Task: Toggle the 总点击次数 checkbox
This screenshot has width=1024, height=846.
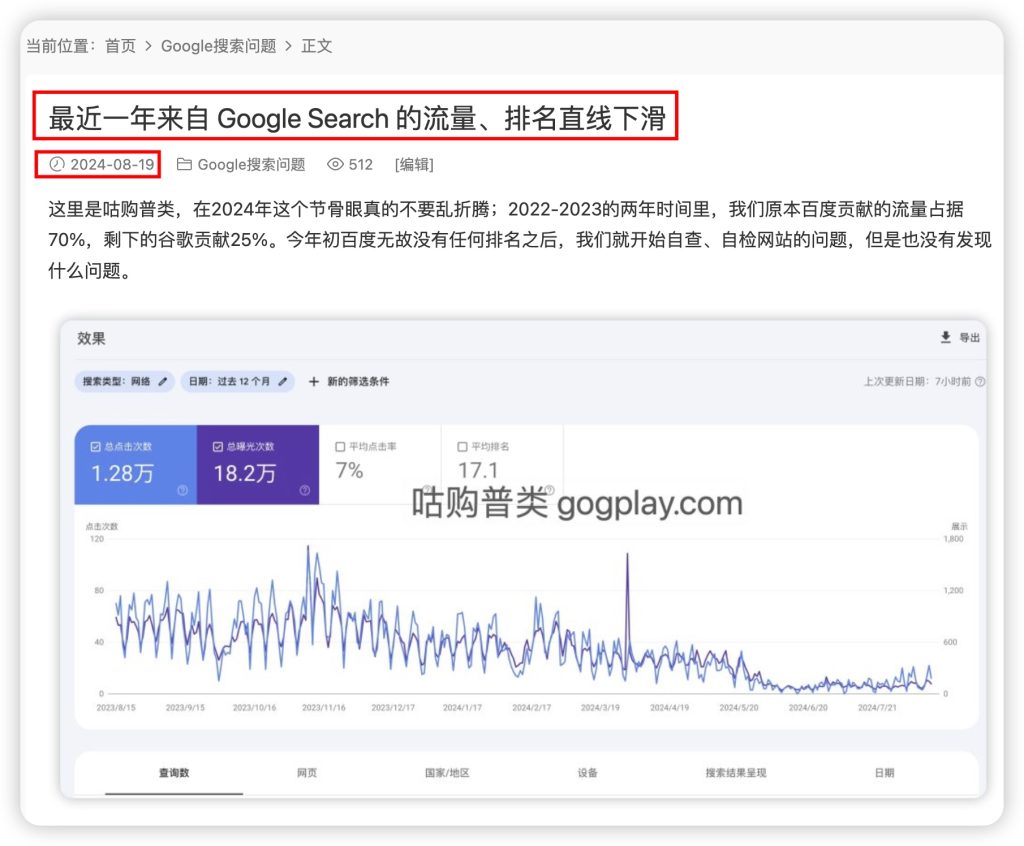Action: (x=95, y=447)
